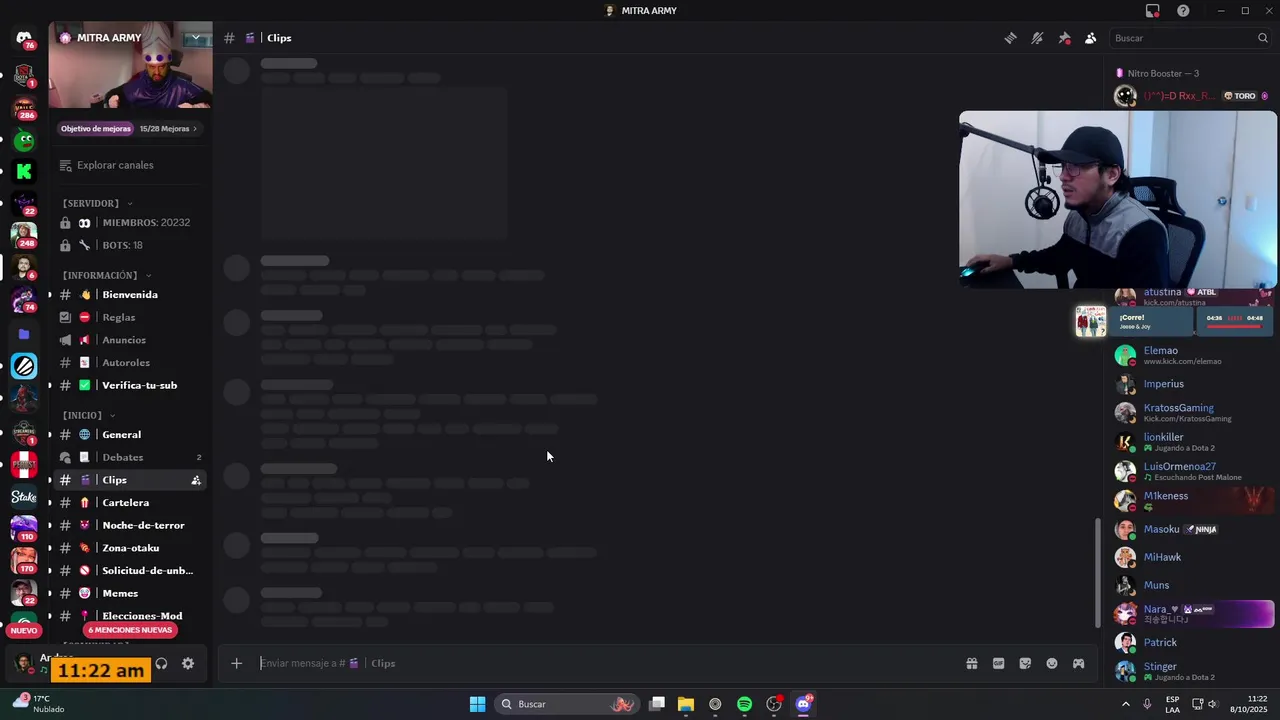The height and width of the screenshot is (720, 1280).
Task: Open the green frog server icon
Action: 24,140
